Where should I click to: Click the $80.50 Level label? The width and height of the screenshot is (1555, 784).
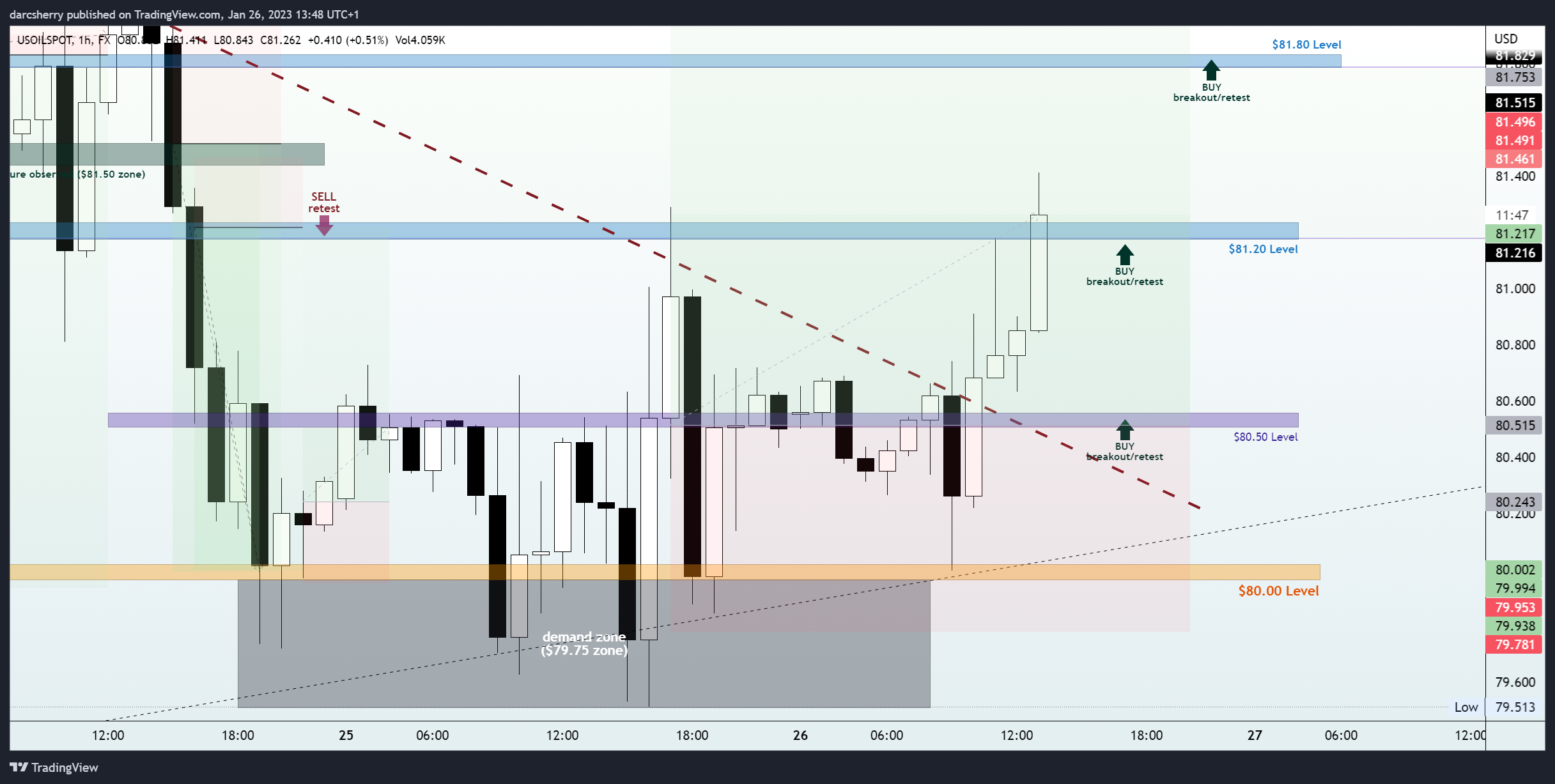point(1265,436)
